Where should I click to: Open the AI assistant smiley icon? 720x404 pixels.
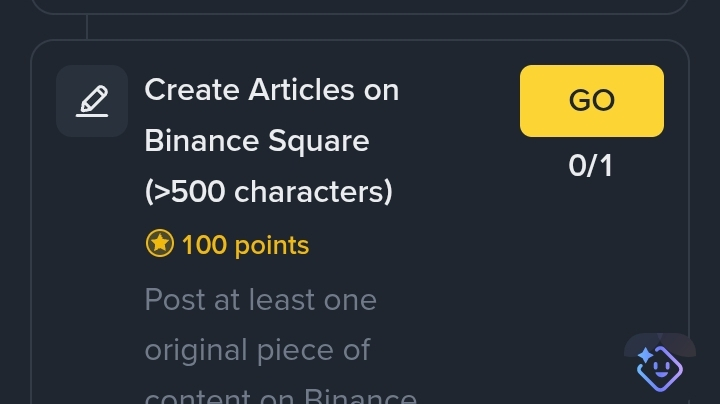pyautogui.click(x=660, y=368)
